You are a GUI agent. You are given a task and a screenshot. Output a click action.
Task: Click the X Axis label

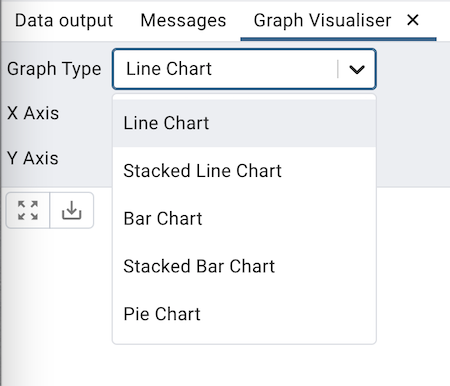33,113
